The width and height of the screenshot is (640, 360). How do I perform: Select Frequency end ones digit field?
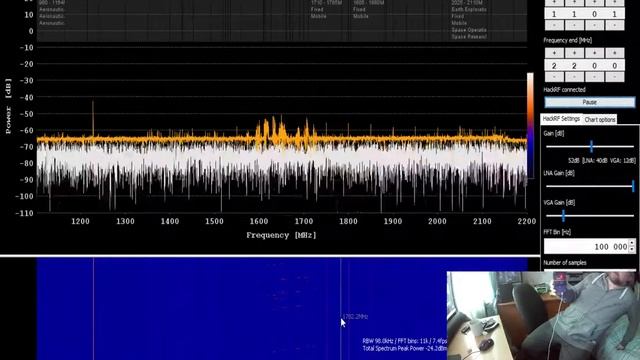click(x=614, y=65)
